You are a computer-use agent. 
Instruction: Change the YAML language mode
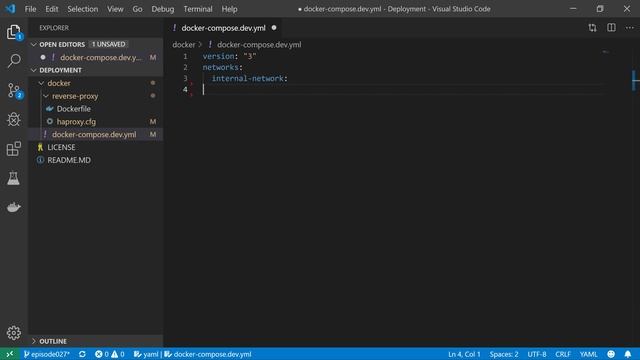click(x=588, y=354)
